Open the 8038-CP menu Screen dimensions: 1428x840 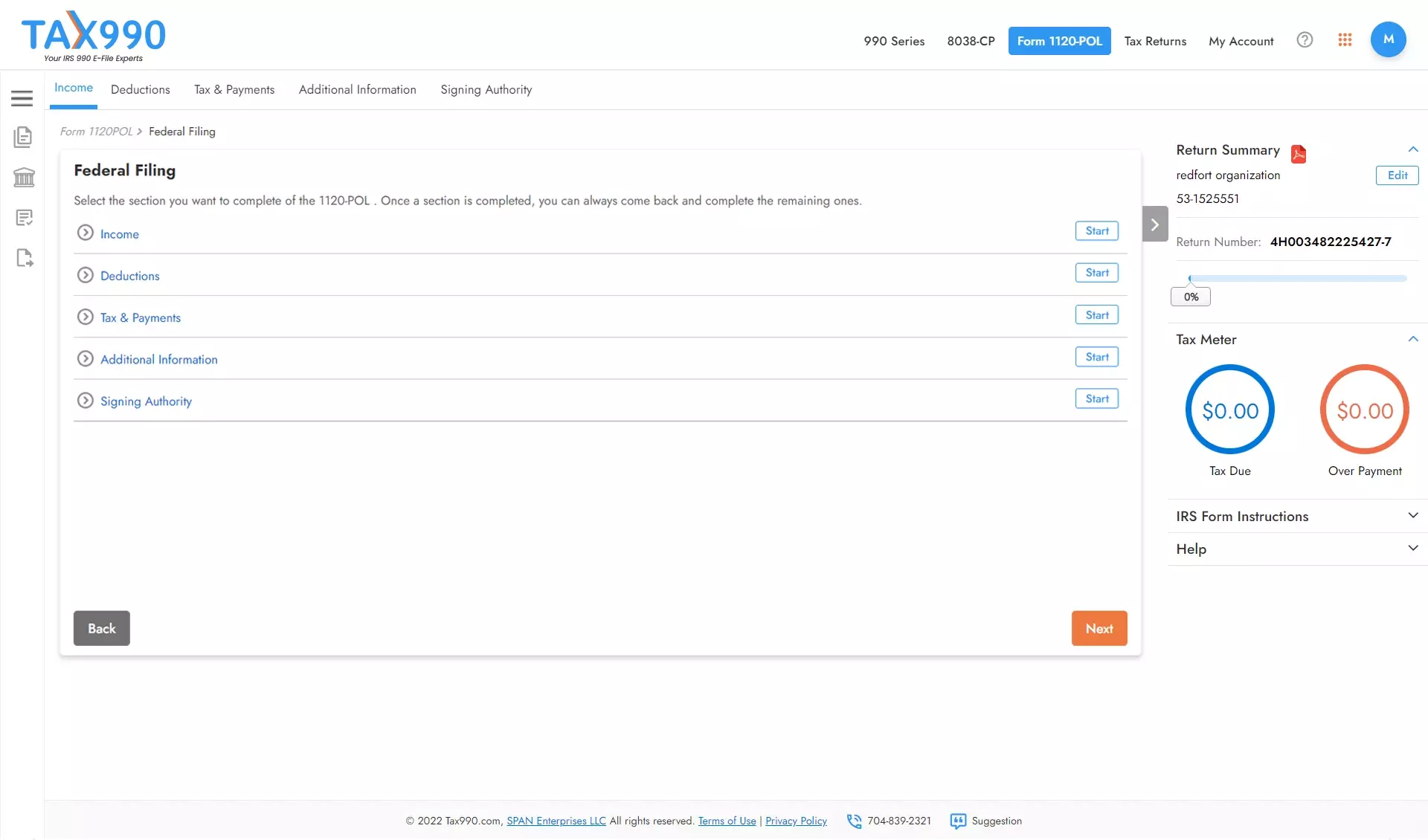point(971,41)
